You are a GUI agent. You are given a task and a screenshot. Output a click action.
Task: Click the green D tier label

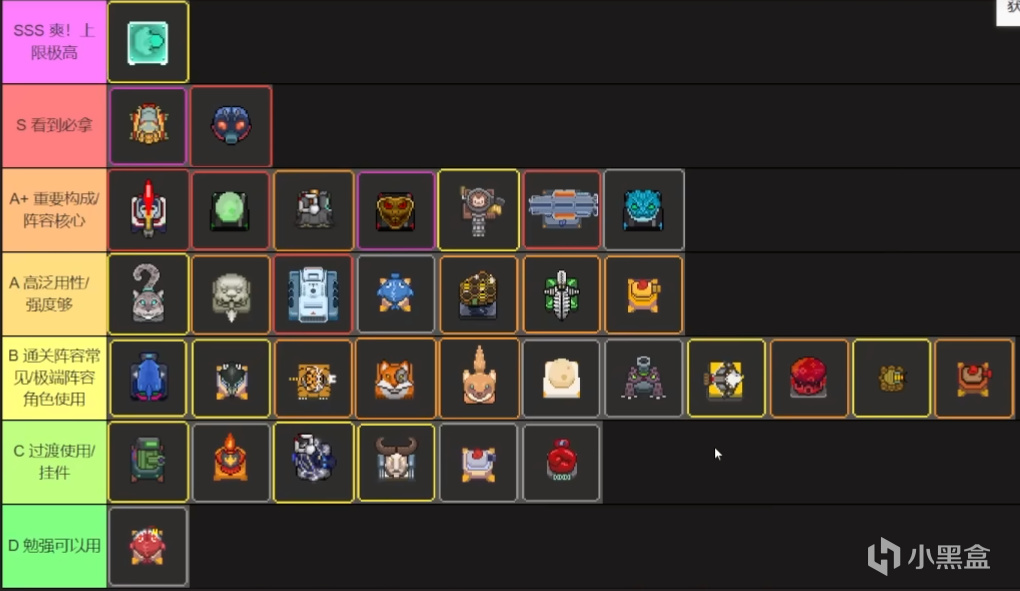click(54, 546)
